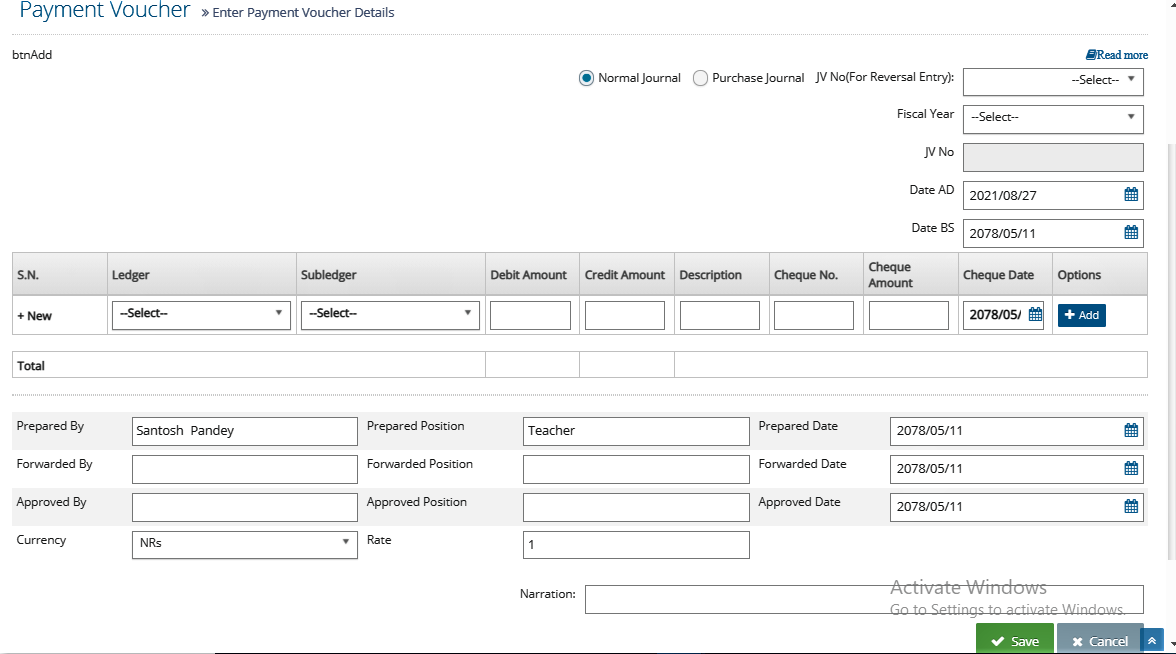
Task: Save the payment voucher
Action: coord(1015,640)
